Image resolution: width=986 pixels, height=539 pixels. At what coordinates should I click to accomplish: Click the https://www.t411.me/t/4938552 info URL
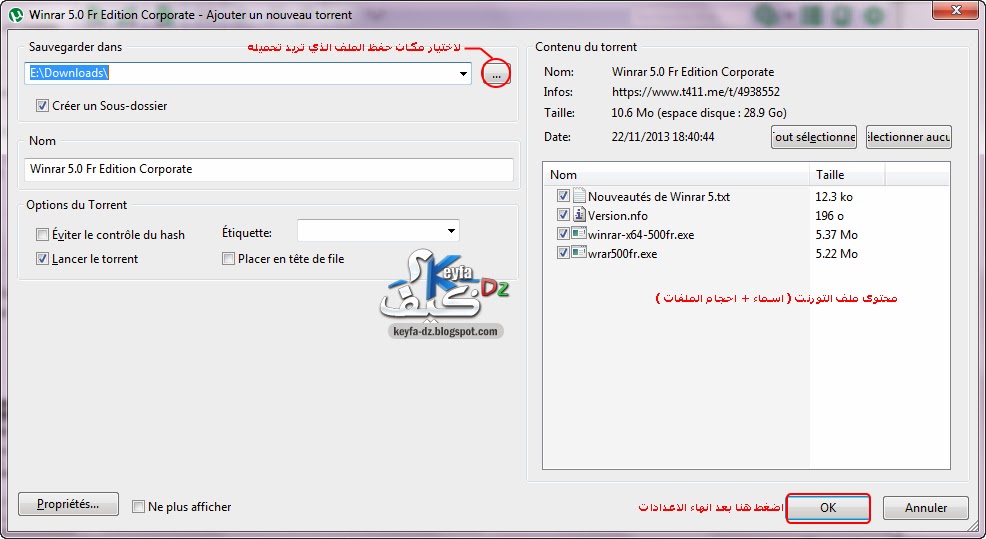point(695,92)
